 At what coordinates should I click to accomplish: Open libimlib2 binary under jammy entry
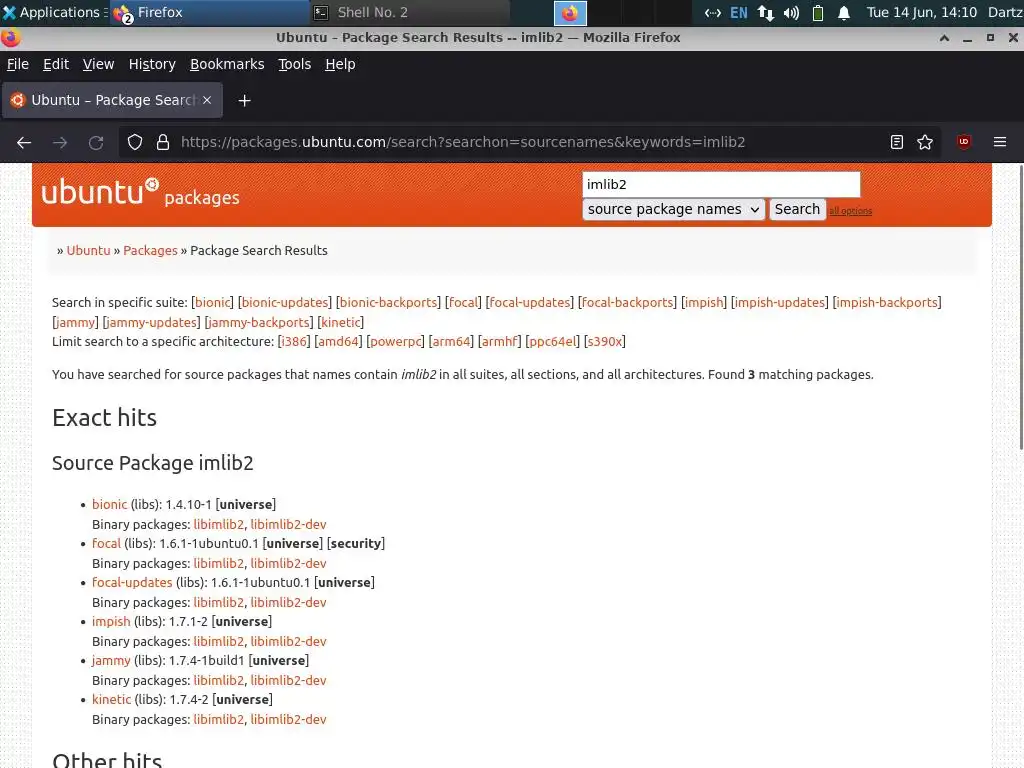(218, 680)
